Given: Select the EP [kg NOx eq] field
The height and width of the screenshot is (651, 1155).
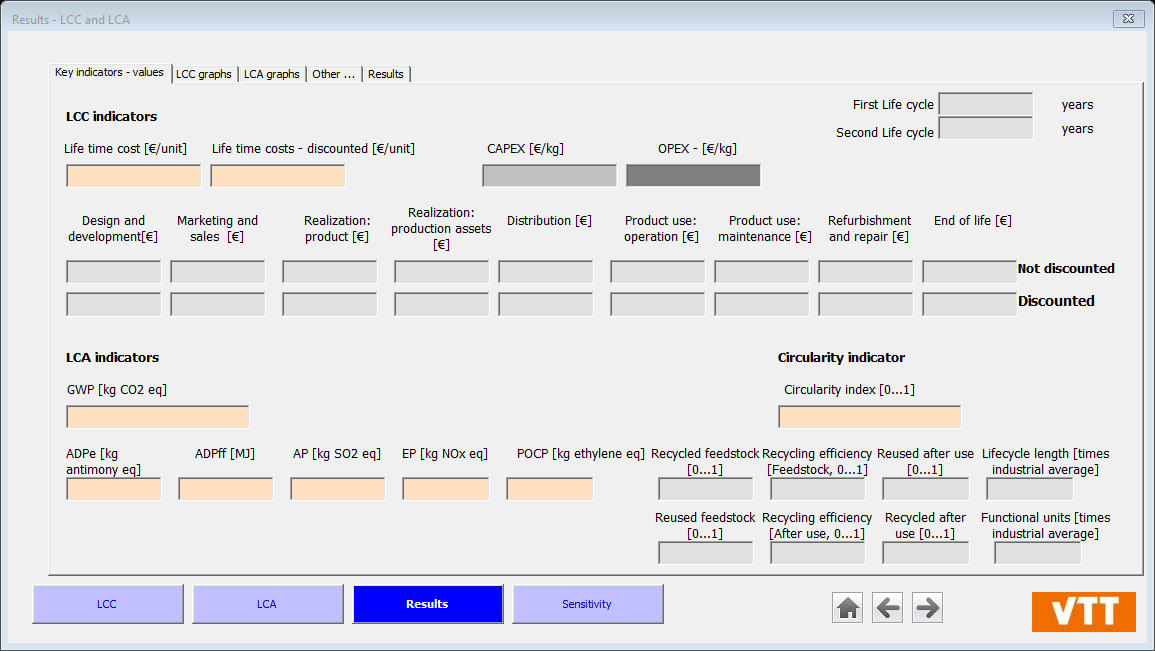Looking at the screenshot, I should point(446,489).
